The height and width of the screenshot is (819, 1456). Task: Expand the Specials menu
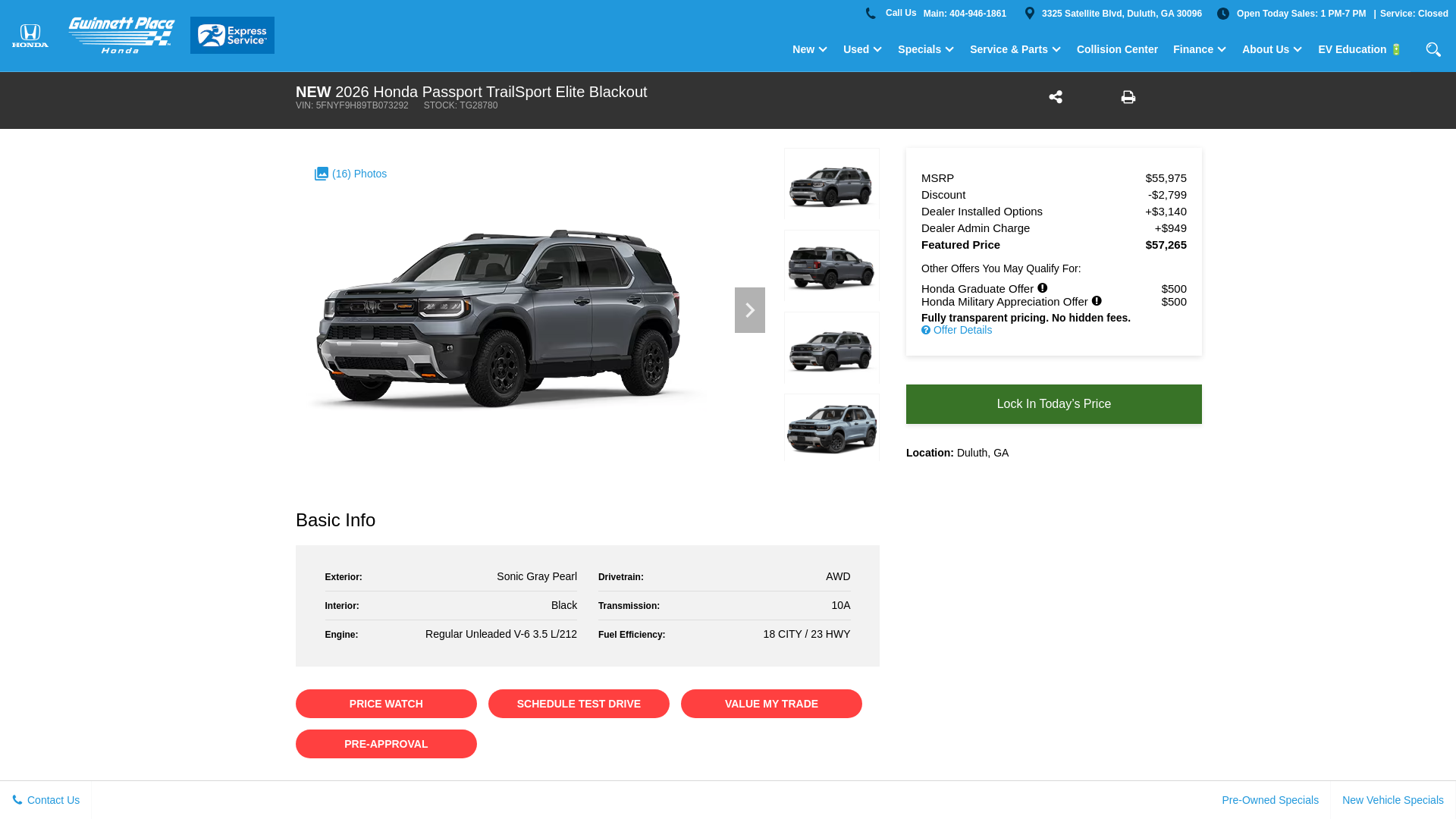(926, 49)
